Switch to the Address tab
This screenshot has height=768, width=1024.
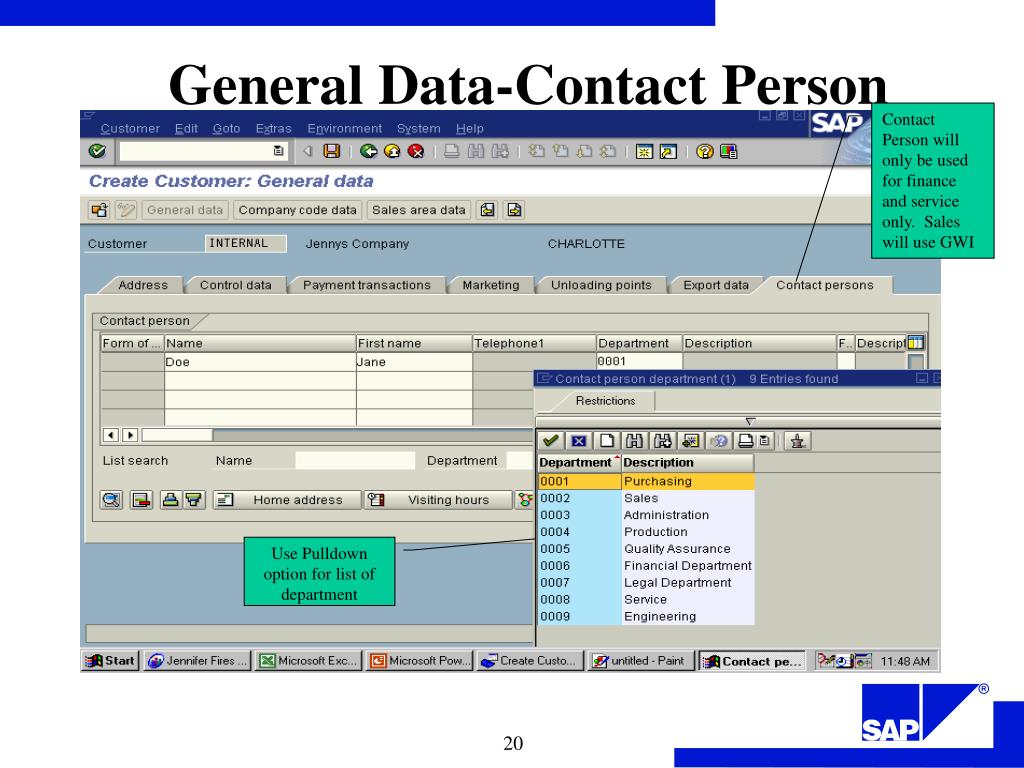(143, 285)
